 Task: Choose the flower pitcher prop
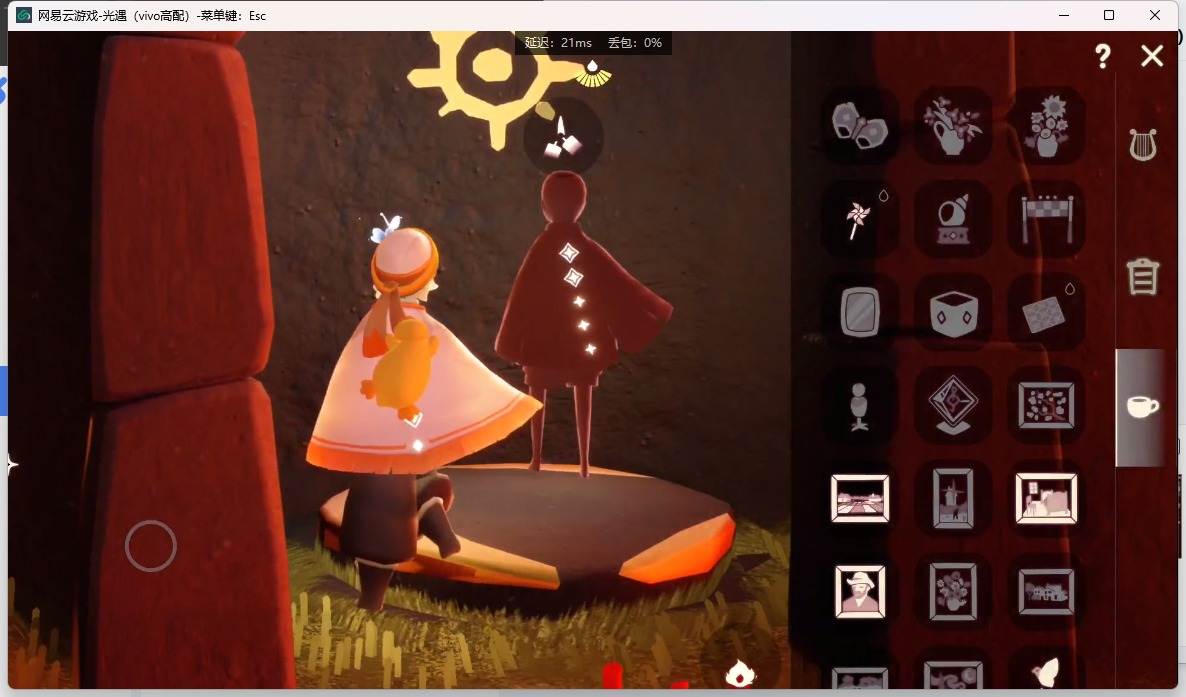click(x=952, y=125)
